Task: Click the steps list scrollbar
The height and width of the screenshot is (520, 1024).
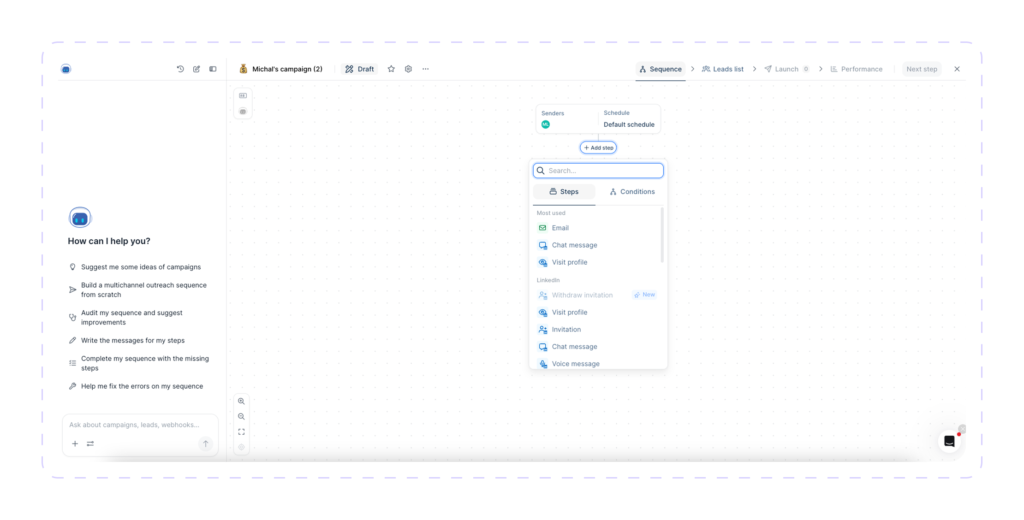Action: [x=662, y=235]
